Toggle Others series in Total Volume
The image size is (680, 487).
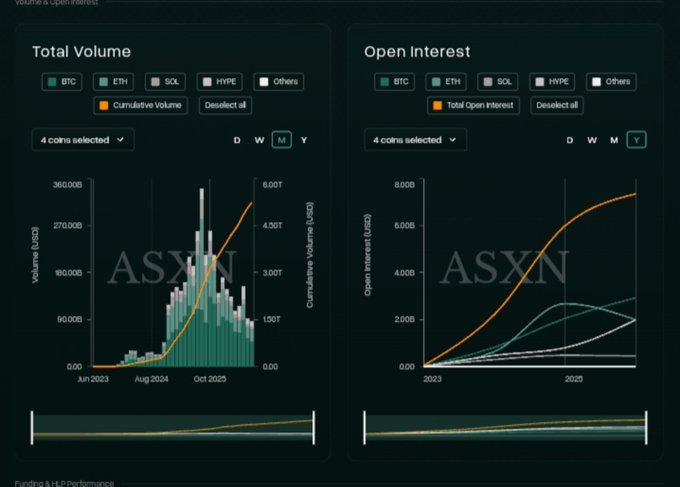pos(278,82)
